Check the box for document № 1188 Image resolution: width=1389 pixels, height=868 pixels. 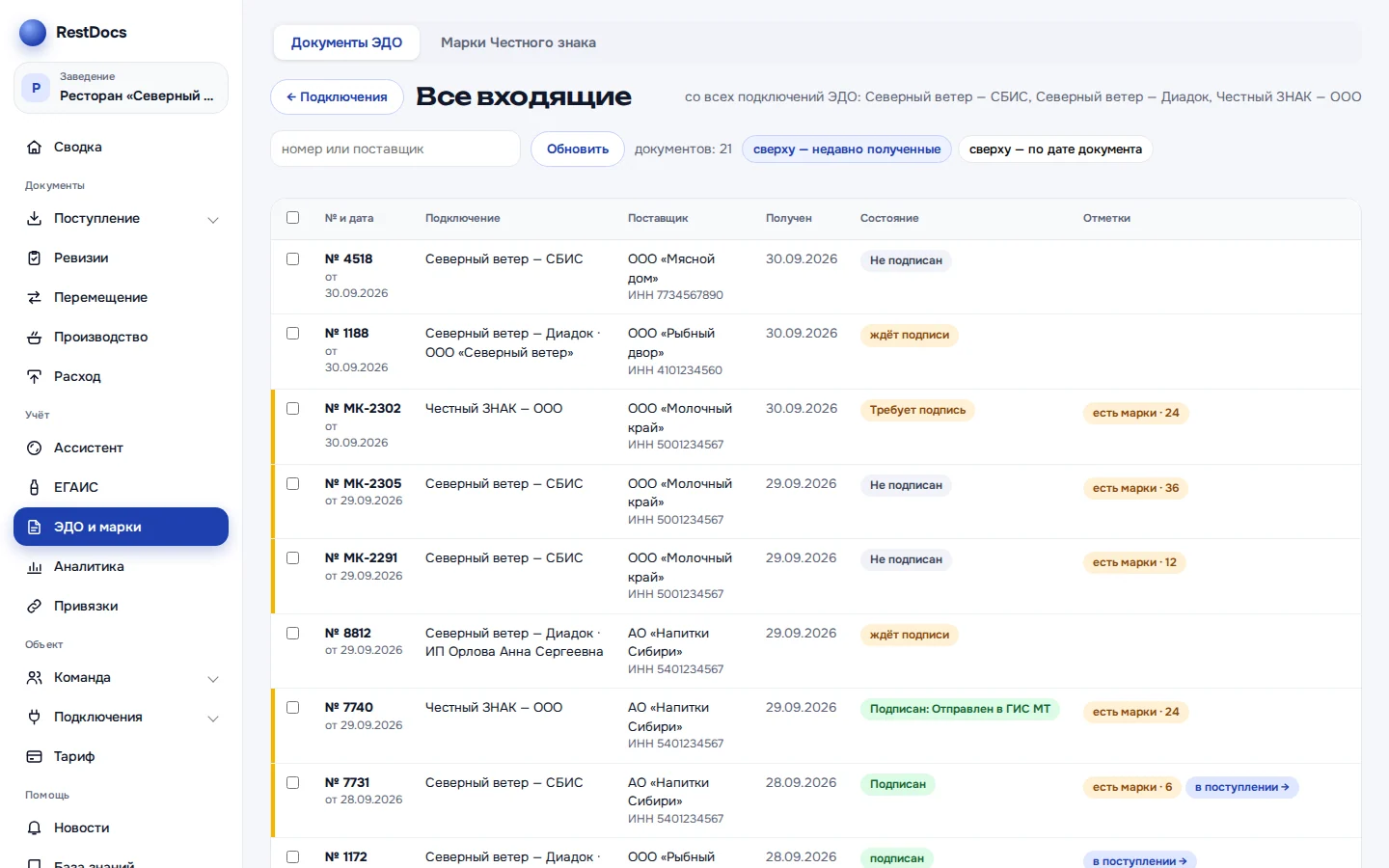point(293,334)
